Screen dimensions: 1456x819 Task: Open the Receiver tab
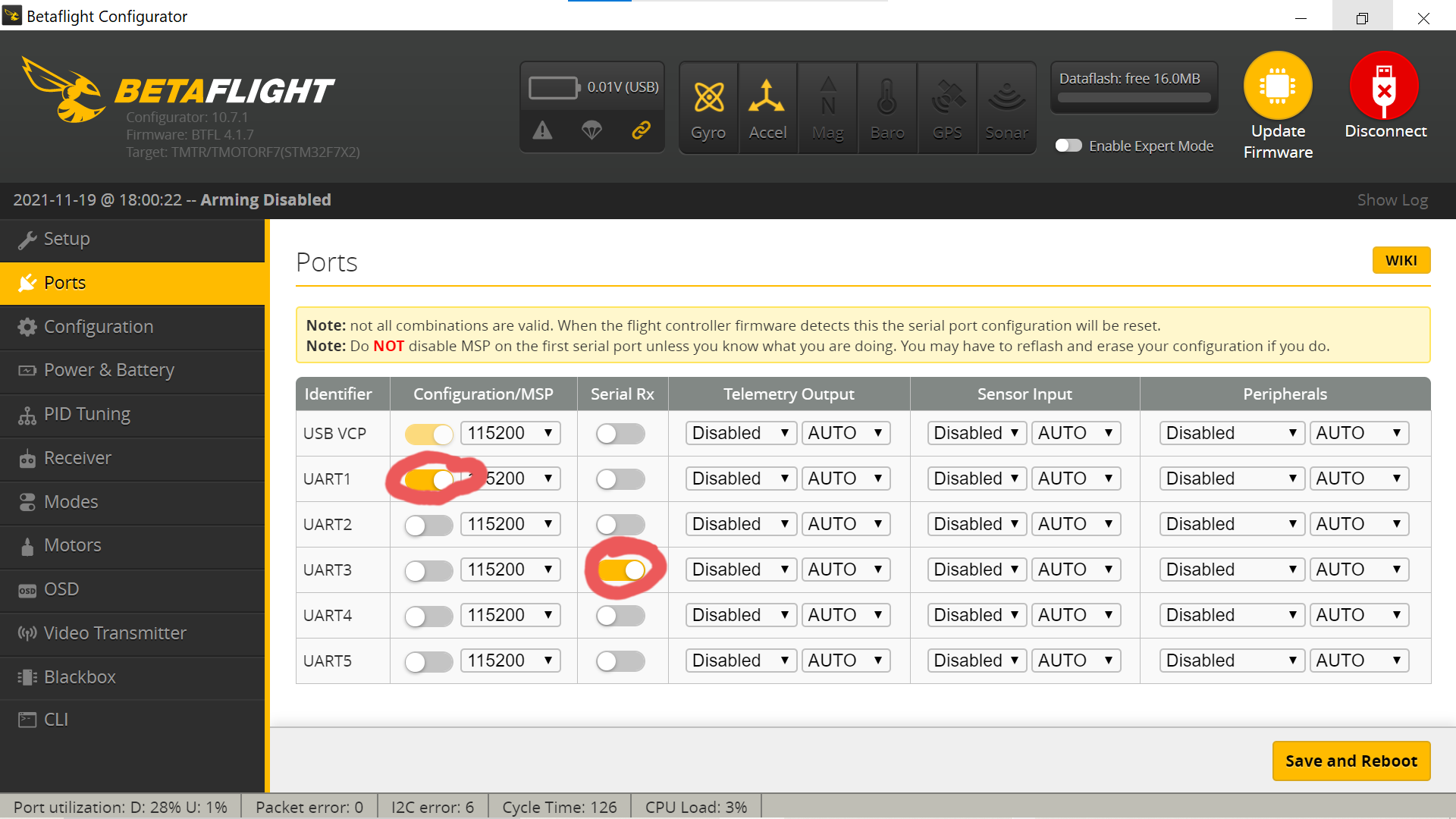[133, 459]
